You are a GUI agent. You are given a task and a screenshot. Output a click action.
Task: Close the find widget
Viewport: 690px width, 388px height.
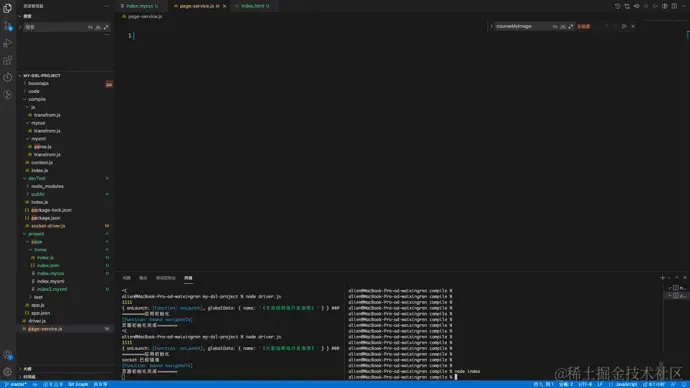click(633, 26)
